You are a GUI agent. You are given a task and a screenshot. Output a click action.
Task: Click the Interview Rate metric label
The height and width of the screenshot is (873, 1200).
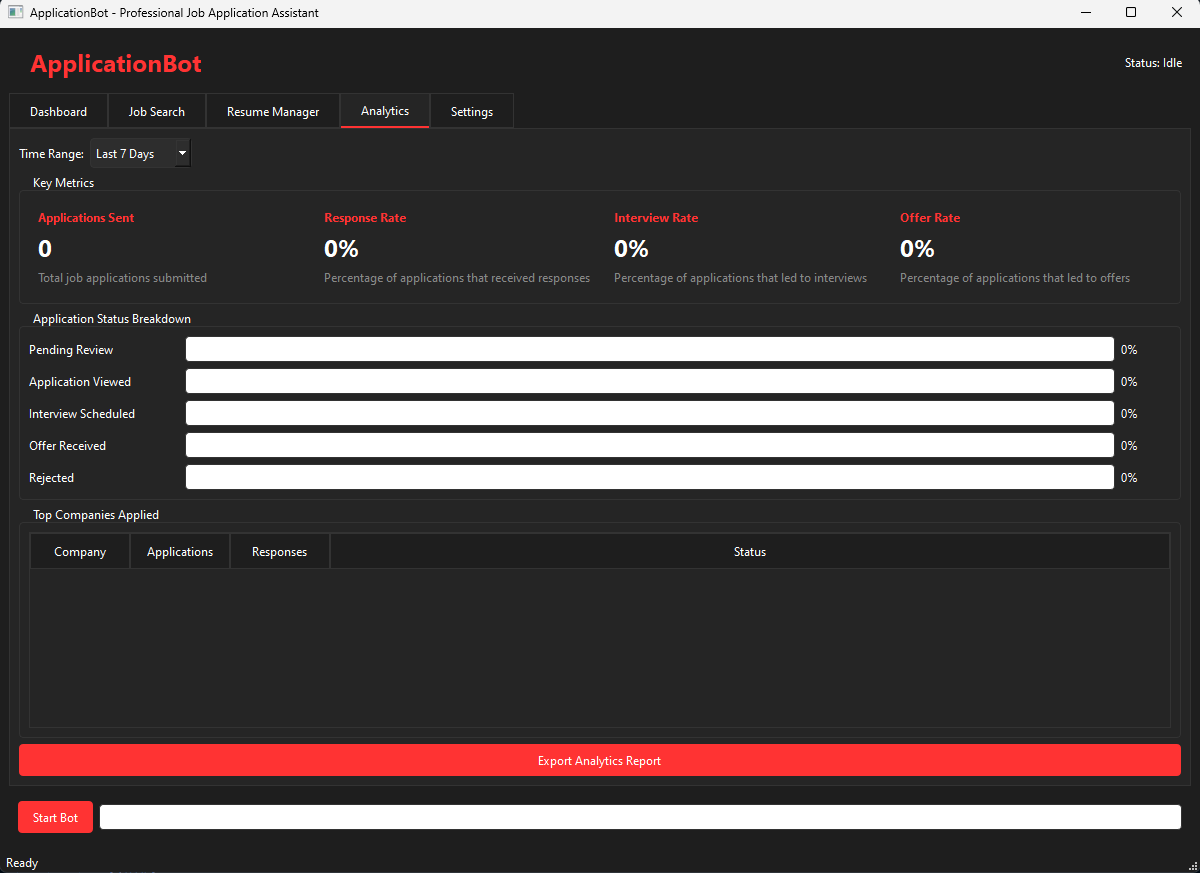pos(656,217)
